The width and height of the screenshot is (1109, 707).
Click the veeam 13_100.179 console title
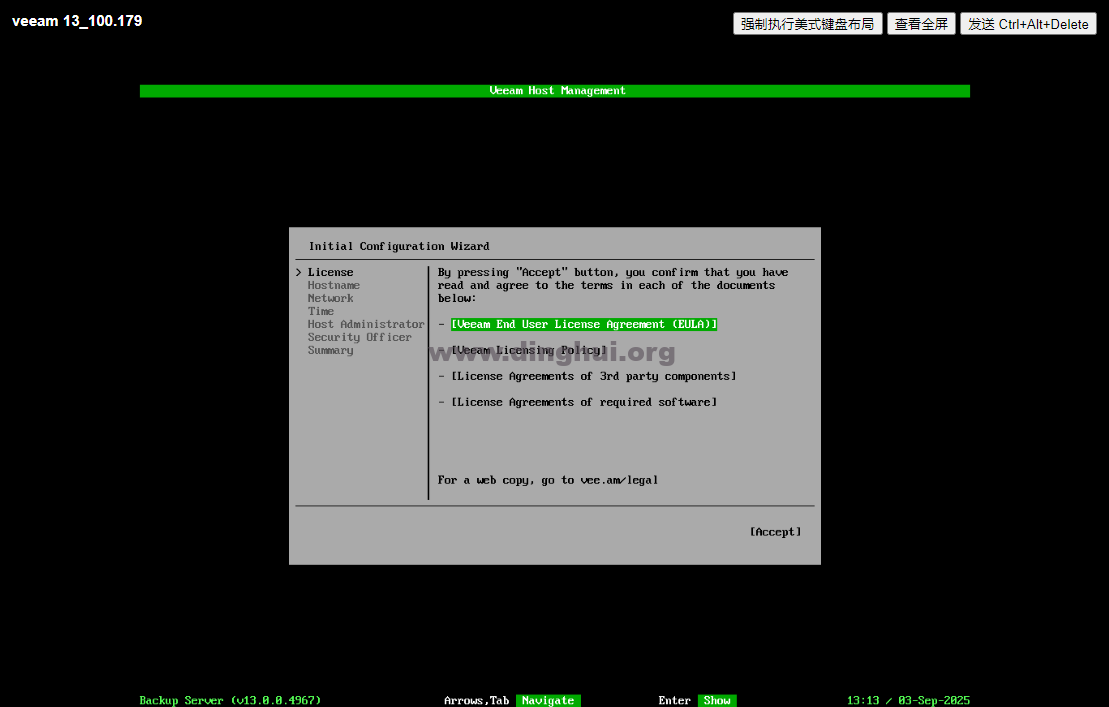click(x=77, y=21)
